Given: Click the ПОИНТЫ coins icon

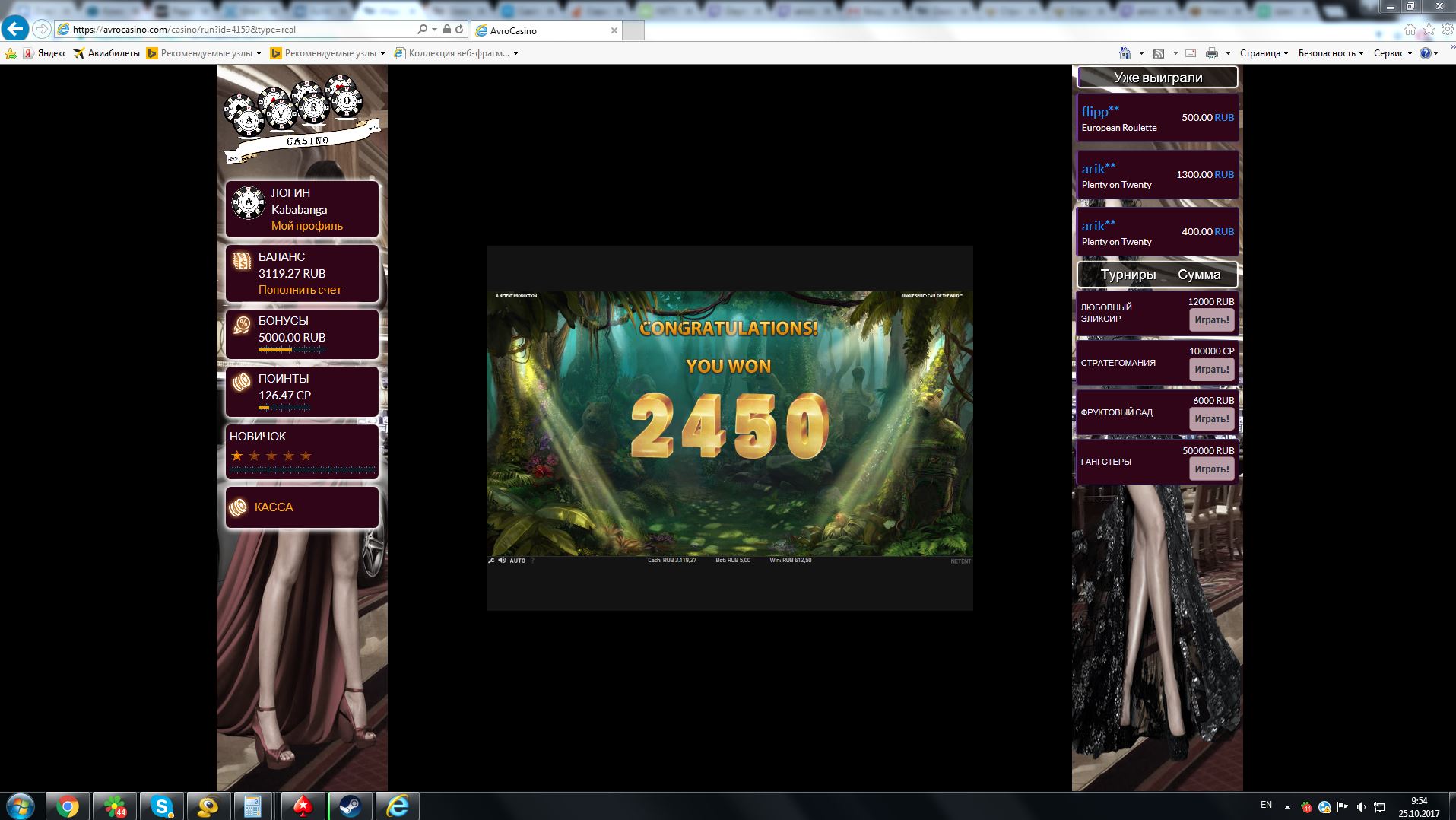Looking at the screenshot, I should pyautogui.click(x=242, y=383).
